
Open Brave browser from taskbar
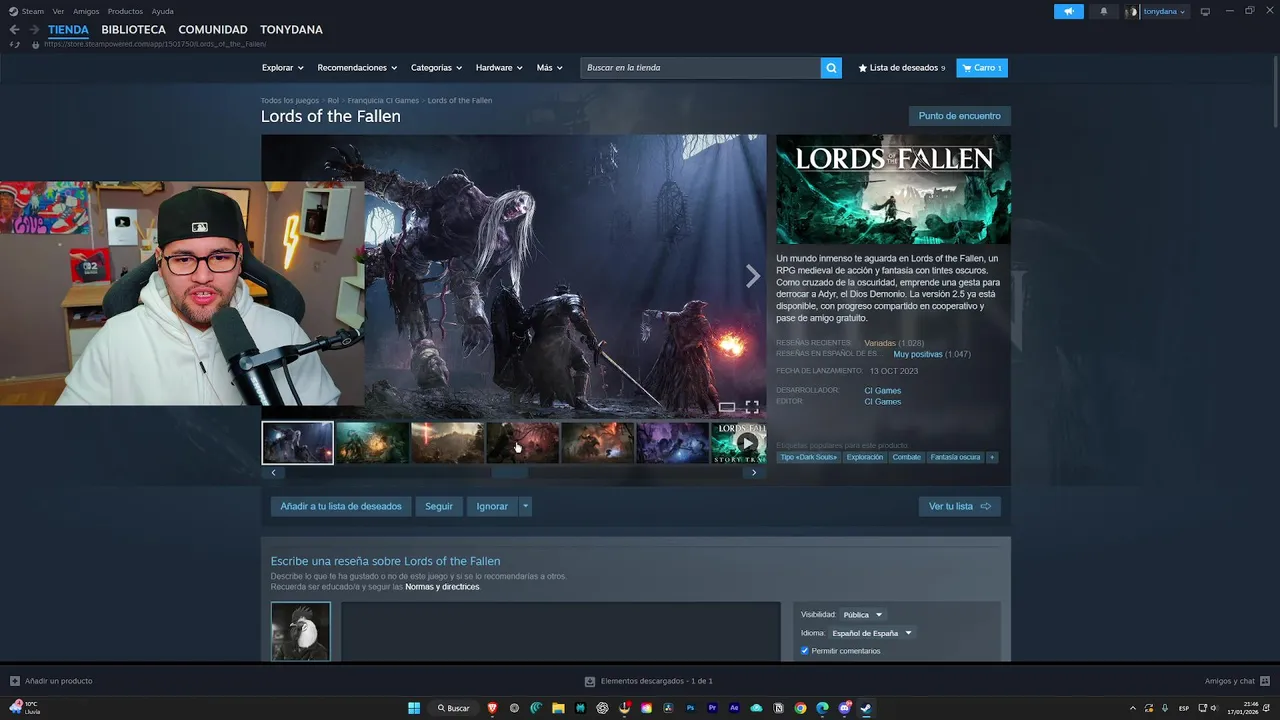pyautogui.click(x=492, y=708)
